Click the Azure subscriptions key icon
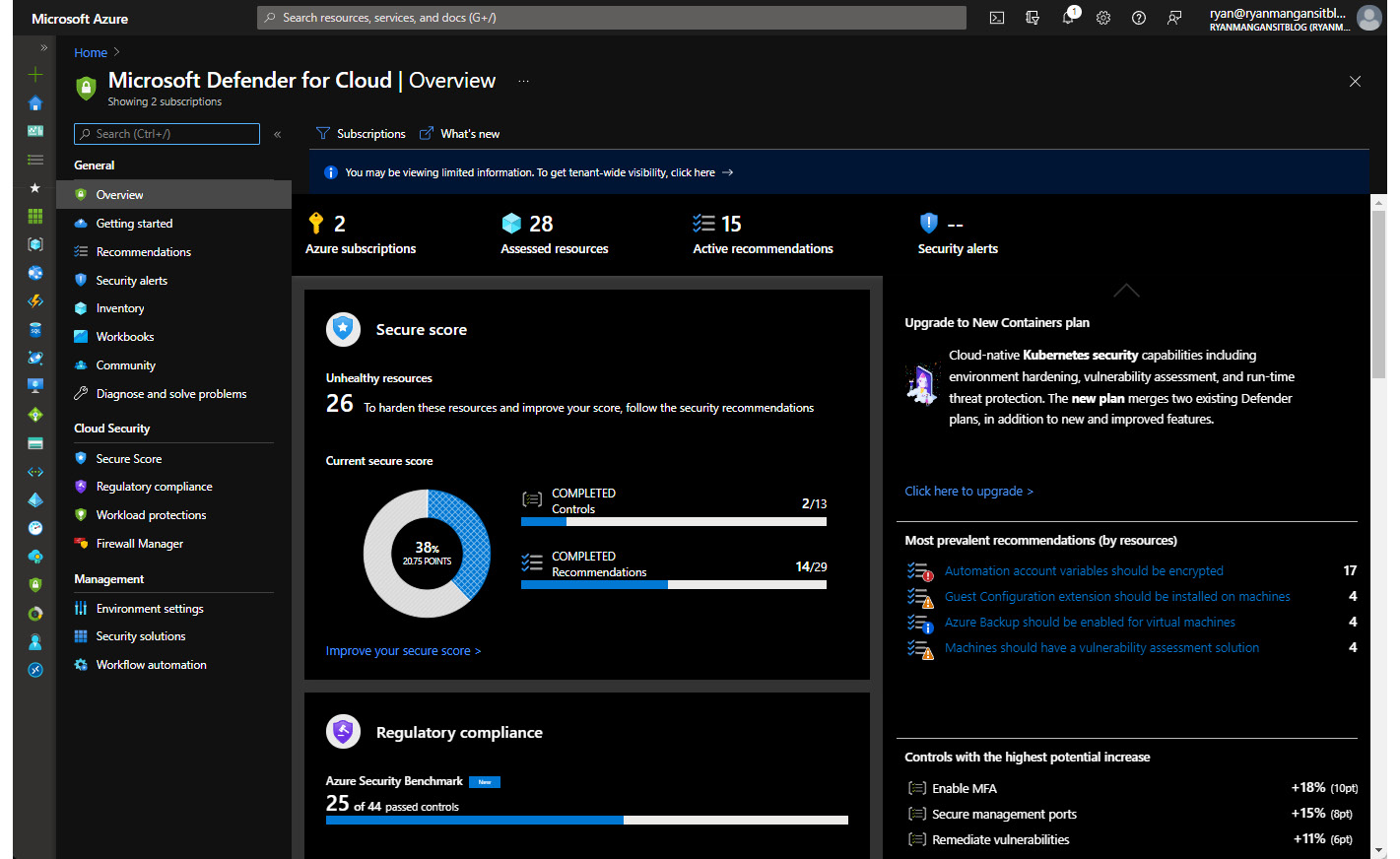Screen dimensions: 1400x859 point(315,224)
